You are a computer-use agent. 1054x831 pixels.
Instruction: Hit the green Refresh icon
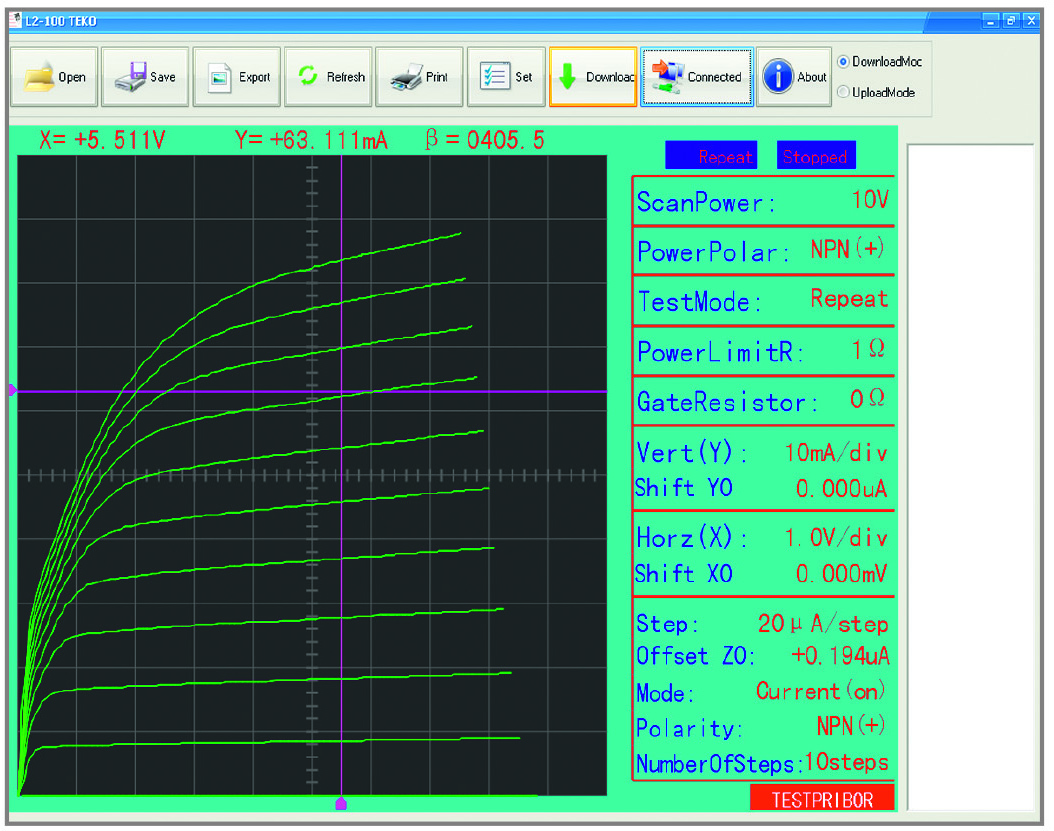(x=309, y=77)
